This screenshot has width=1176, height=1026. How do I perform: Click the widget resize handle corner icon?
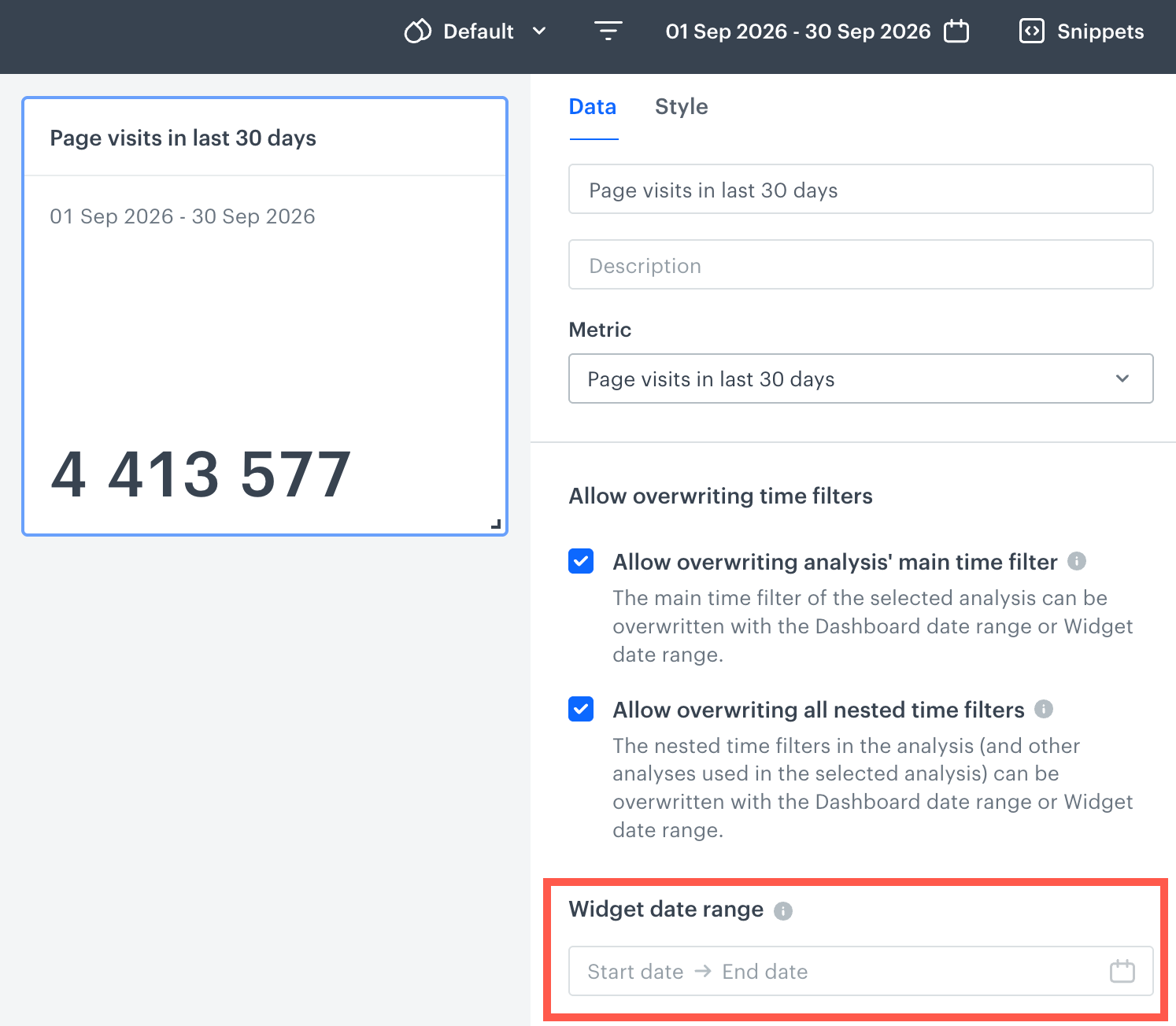pos(496,523)
